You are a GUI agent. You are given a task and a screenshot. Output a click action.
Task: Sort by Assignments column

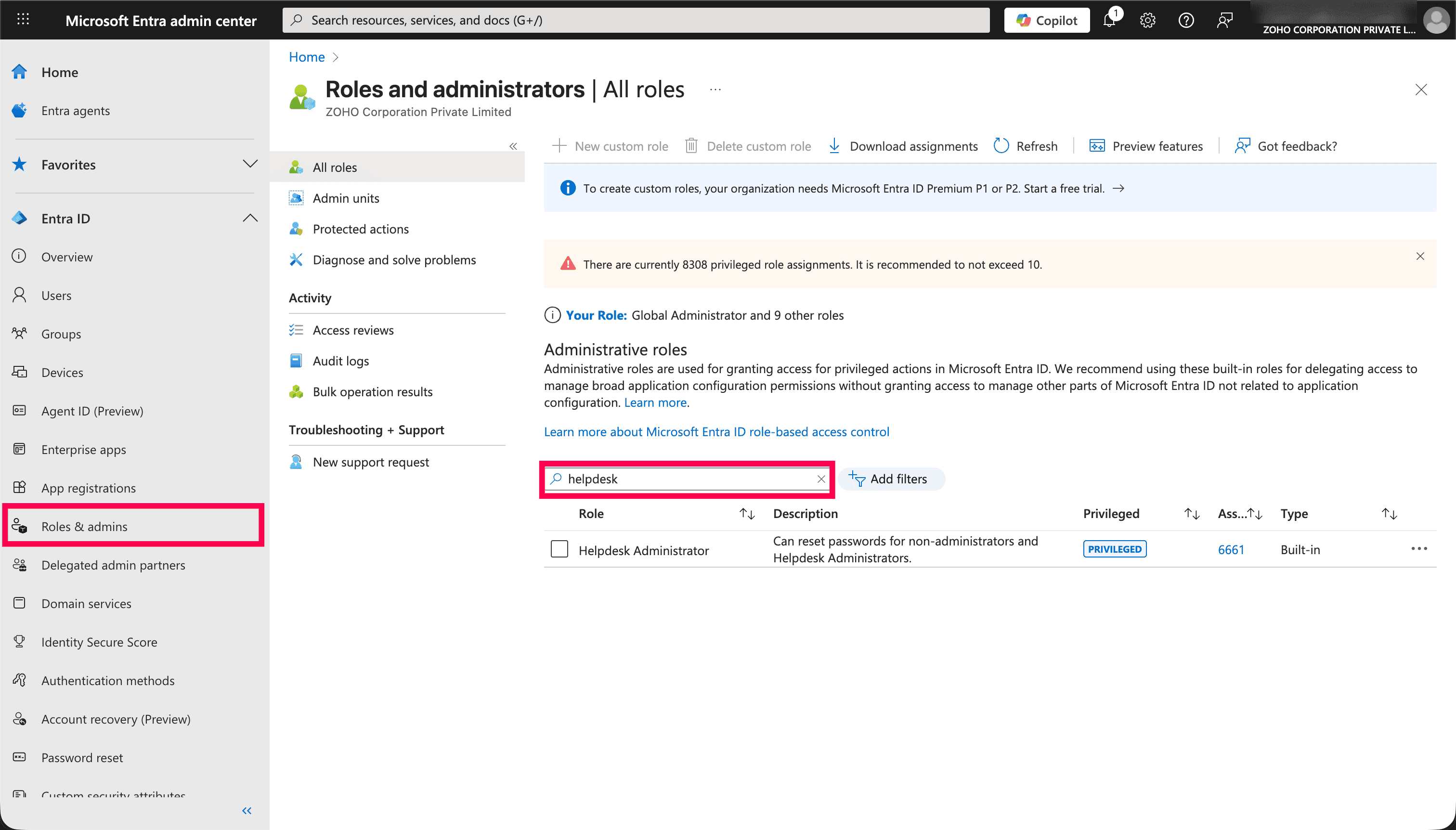1254,514
